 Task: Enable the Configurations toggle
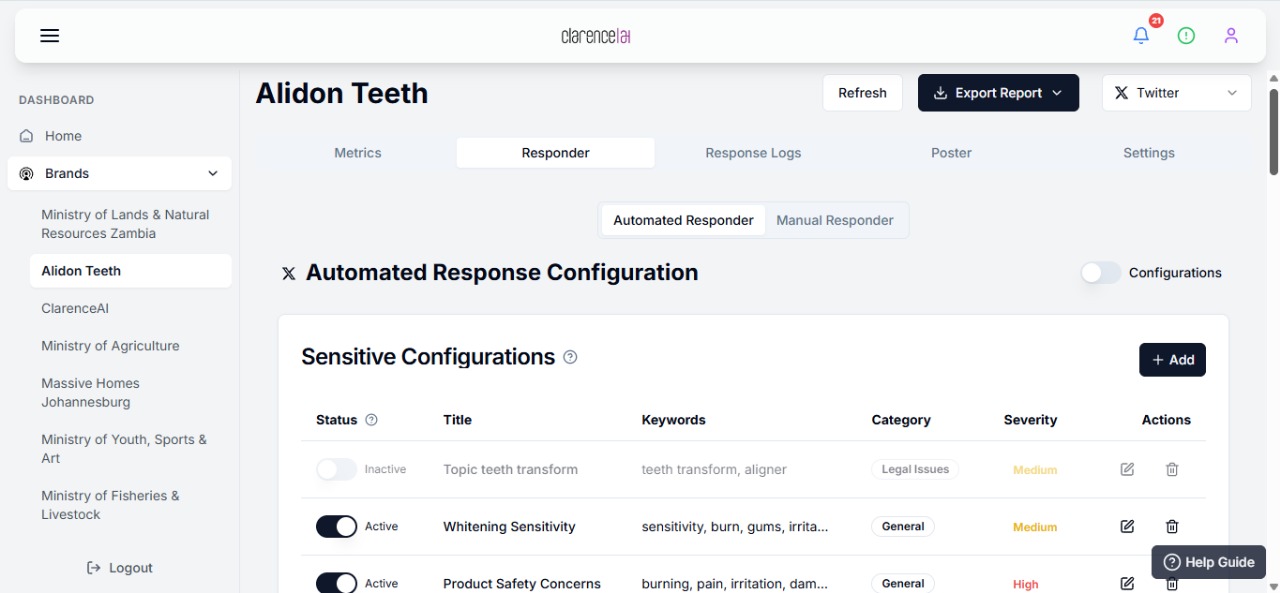click(x=1101, y=273)
